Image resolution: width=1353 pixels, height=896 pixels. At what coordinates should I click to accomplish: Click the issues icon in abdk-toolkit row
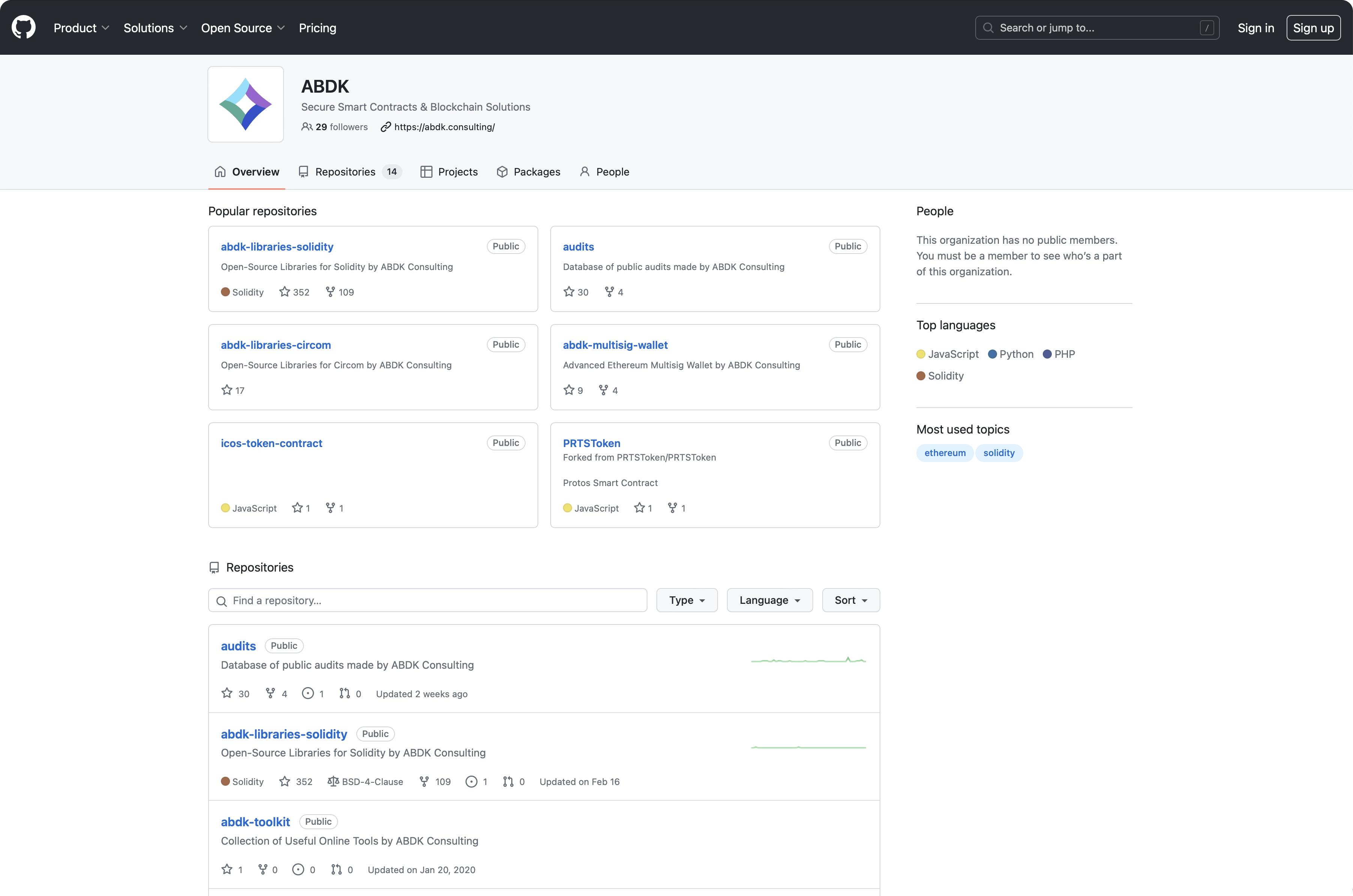(298, 869)
